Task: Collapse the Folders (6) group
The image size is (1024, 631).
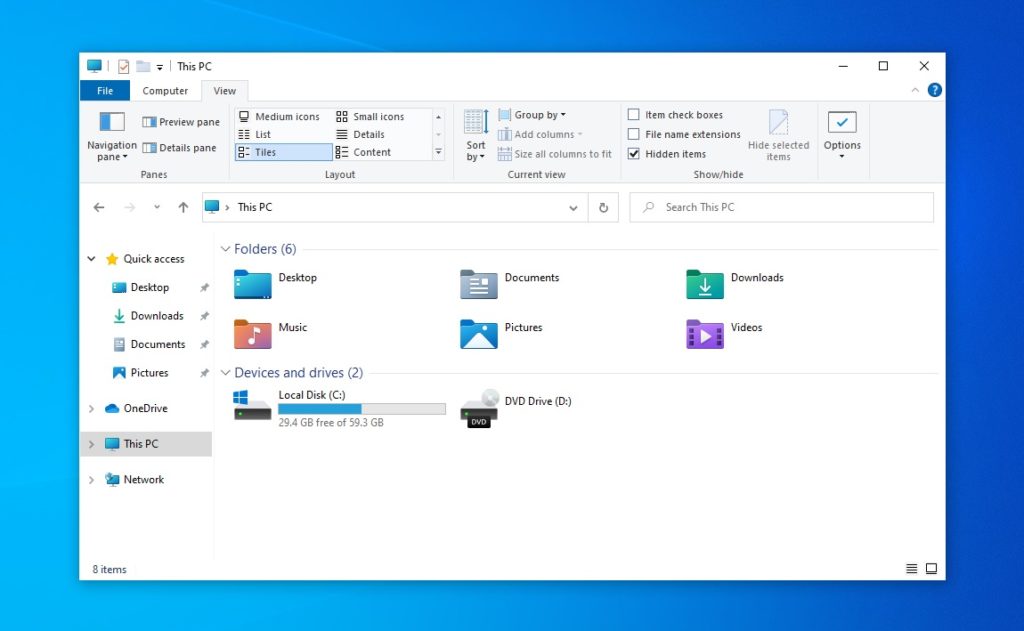Action: pyautogui.click(x=224, y=248)
